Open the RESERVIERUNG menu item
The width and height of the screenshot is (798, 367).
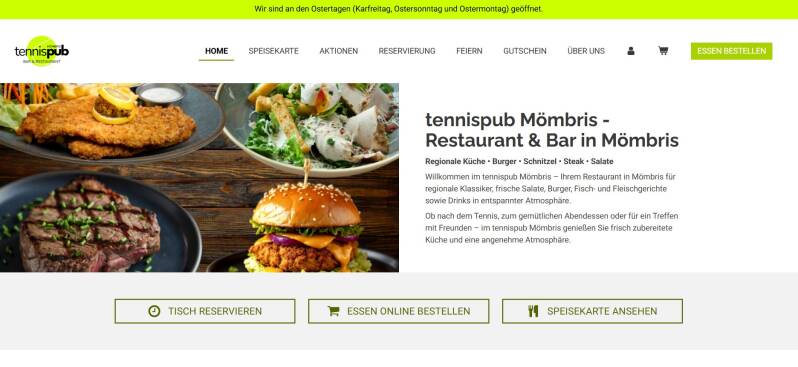point(407,51)
